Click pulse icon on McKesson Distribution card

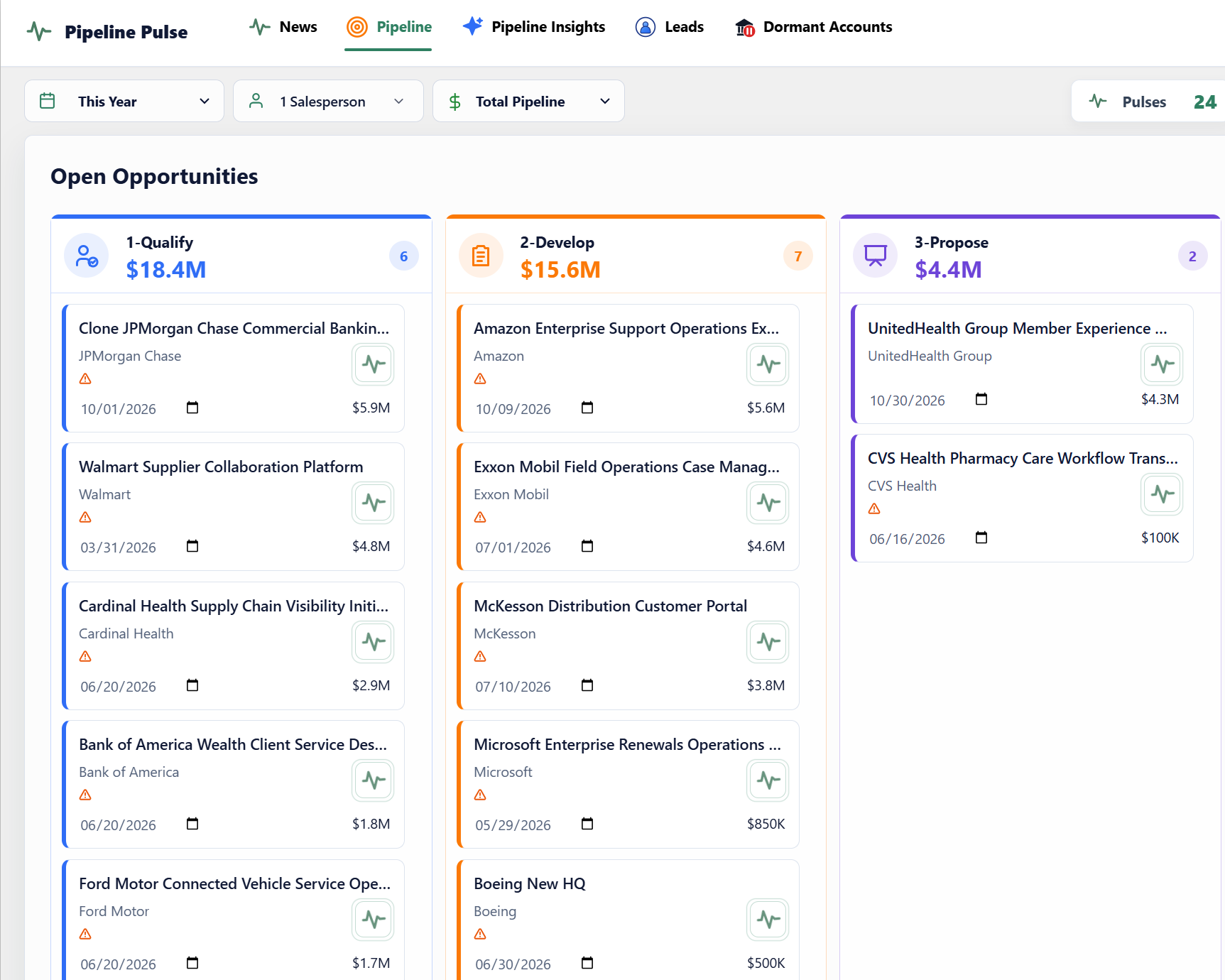(x=768, y=642)
